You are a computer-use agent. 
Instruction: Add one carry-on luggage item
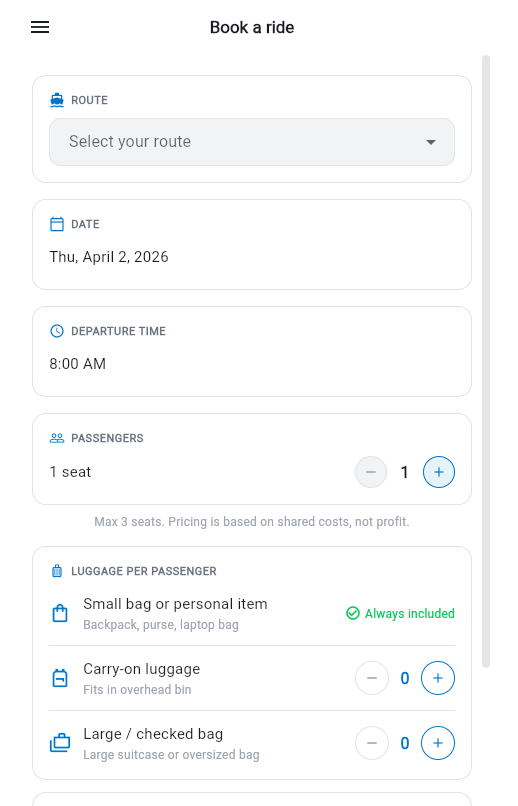click(x=438, y=678)
